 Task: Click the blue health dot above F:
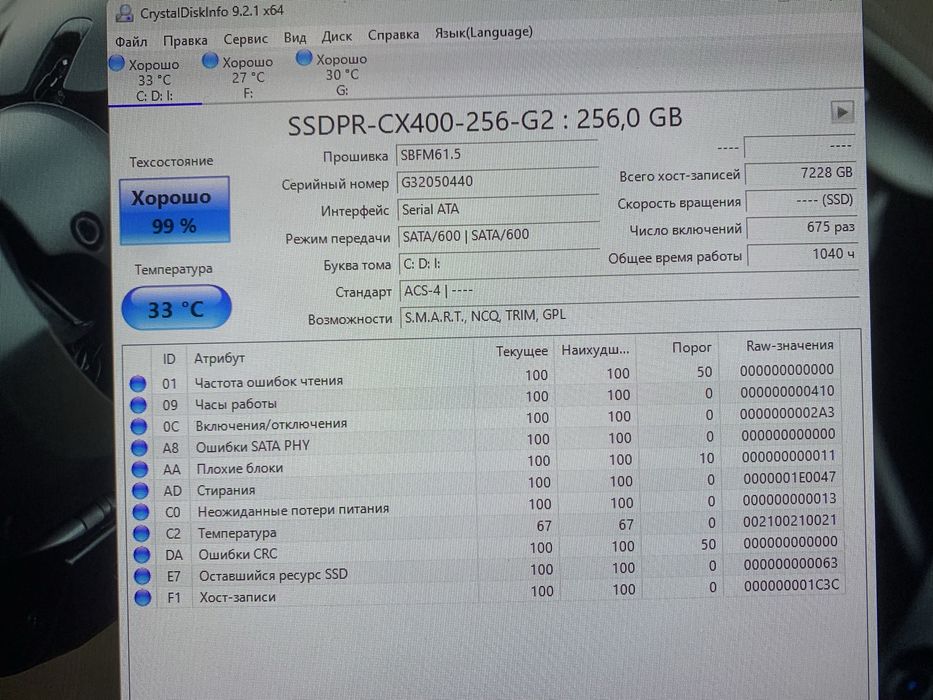tap(210, 60)
